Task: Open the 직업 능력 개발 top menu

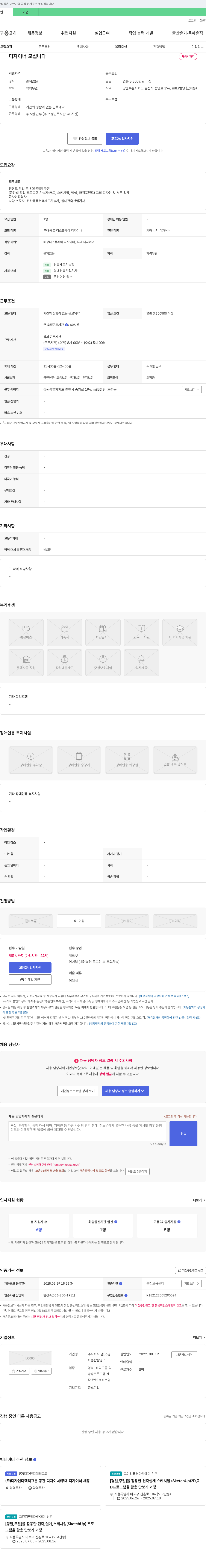Action: click(141, 33)
